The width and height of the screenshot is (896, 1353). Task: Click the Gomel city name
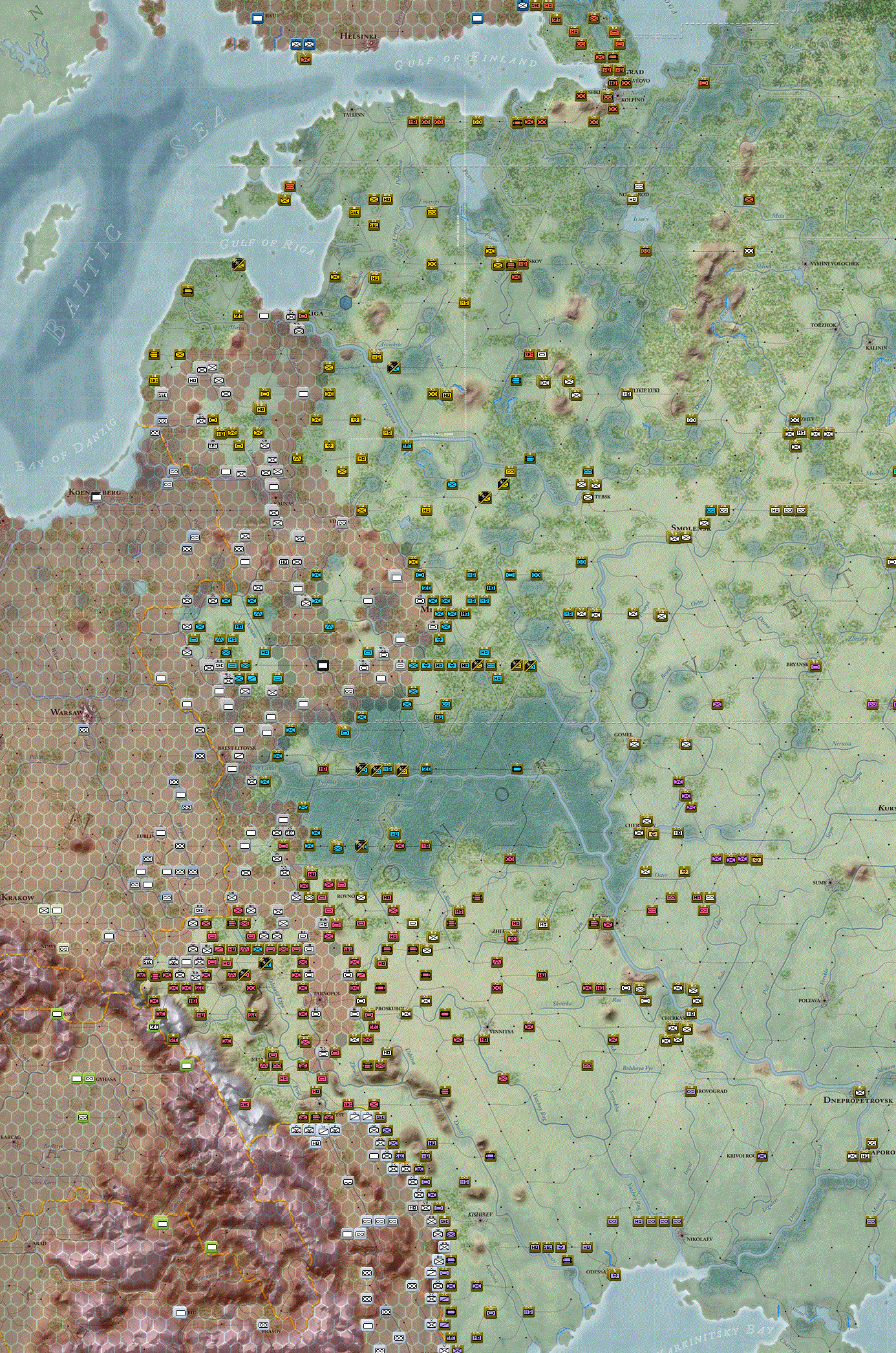623,734
